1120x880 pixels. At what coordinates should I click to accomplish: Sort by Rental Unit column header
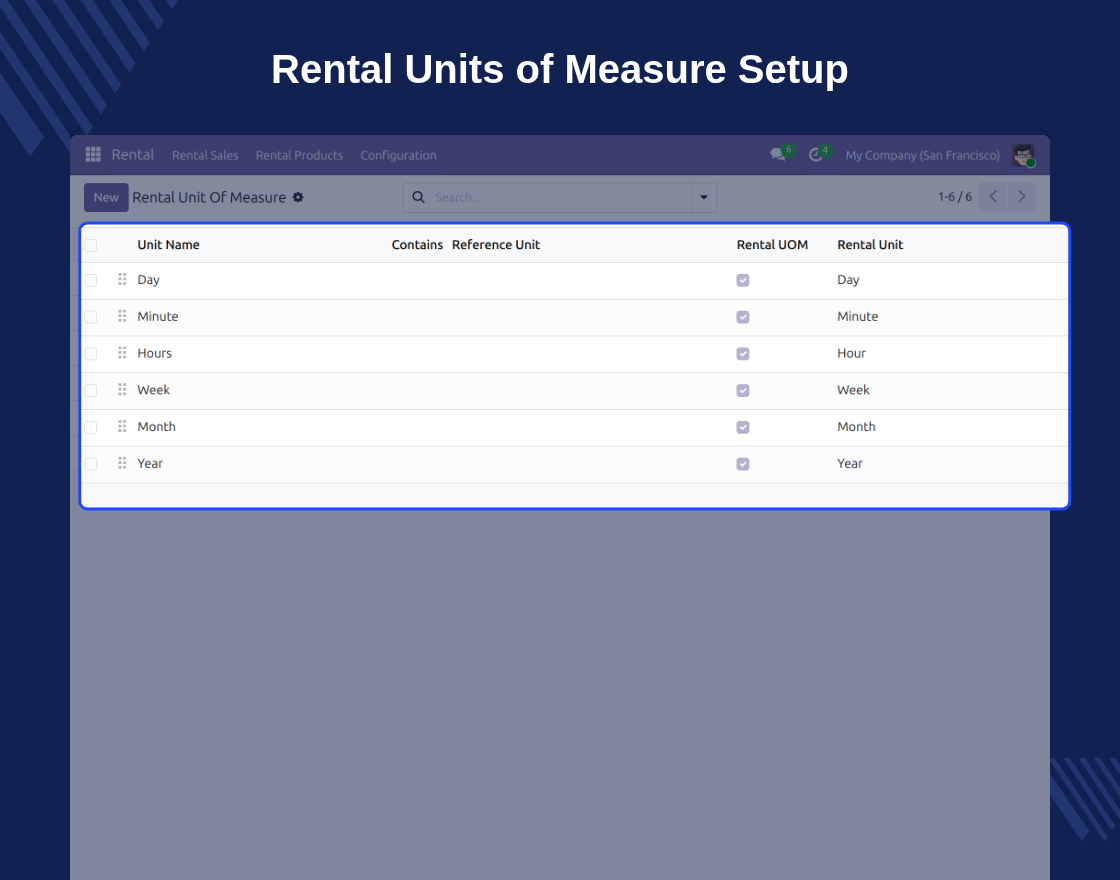tap(870, 244)
